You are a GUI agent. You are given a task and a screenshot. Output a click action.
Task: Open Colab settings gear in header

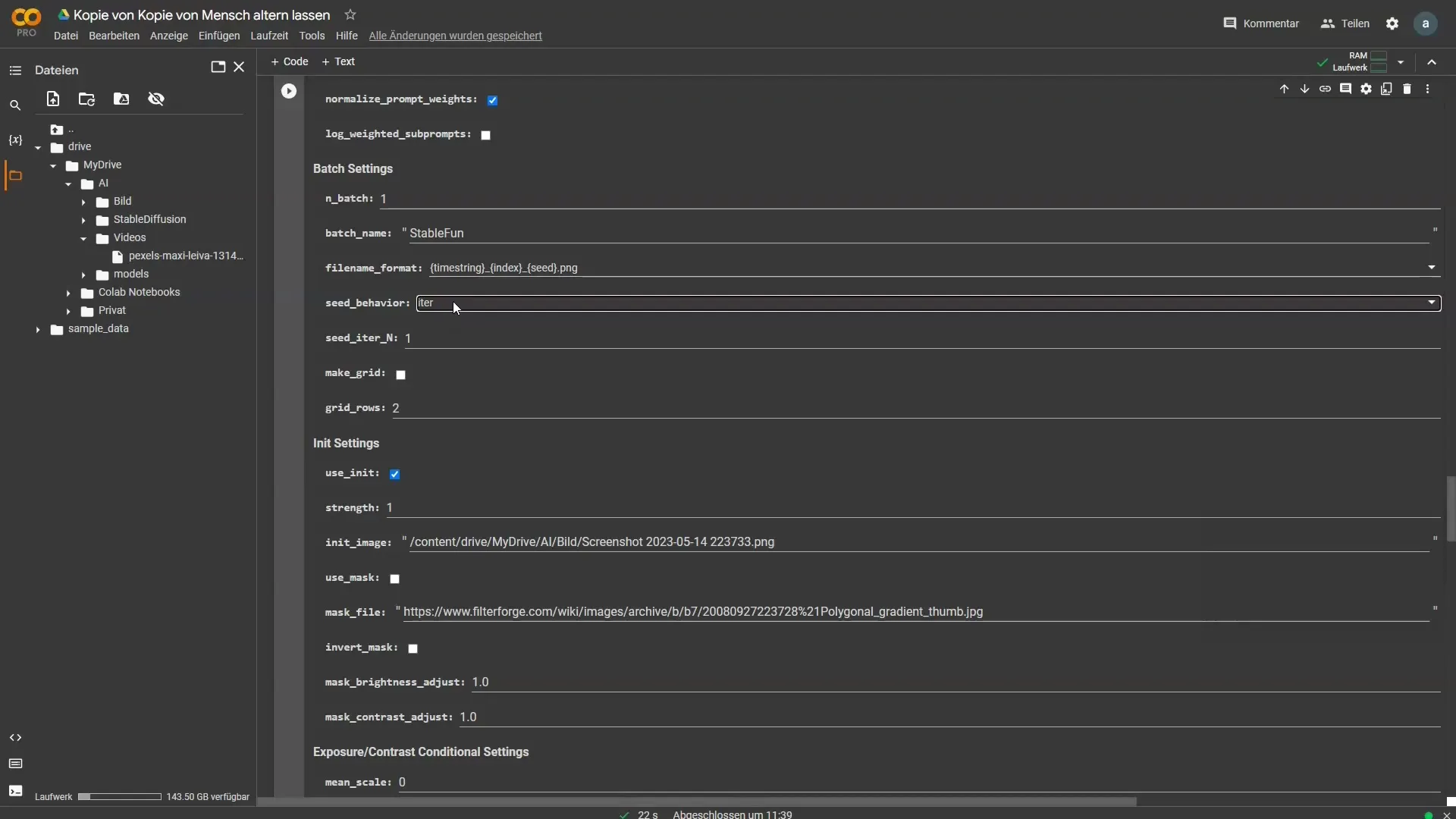1392,24
